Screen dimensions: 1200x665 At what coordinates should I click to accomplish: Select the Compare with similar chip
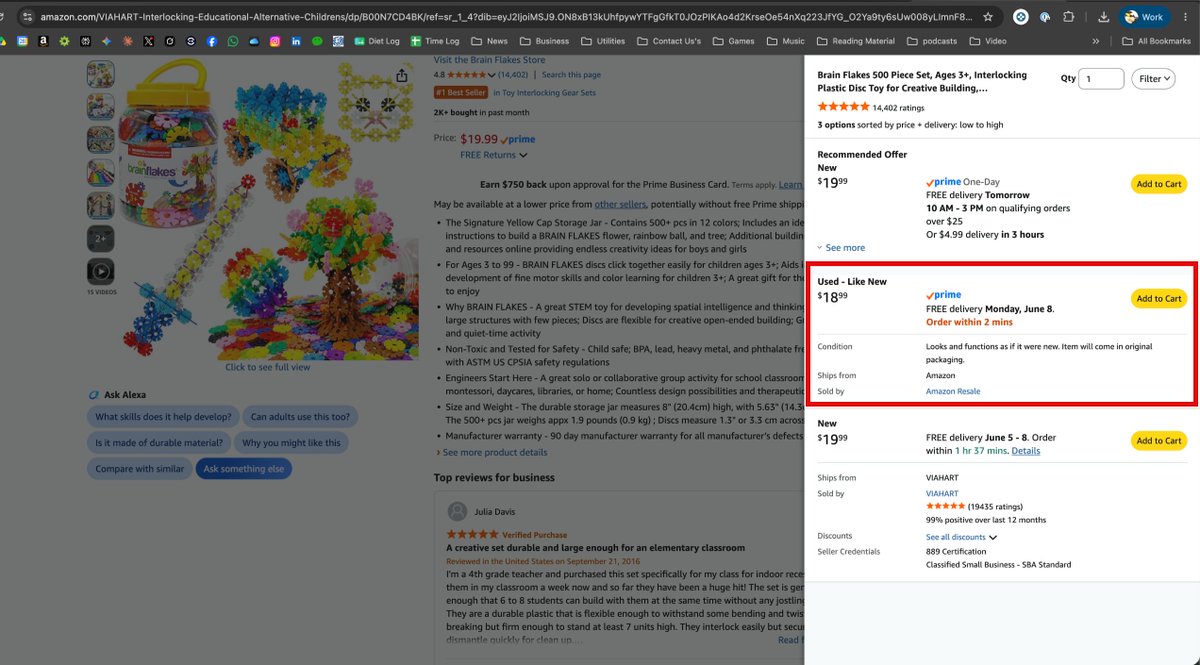[140, 469]
